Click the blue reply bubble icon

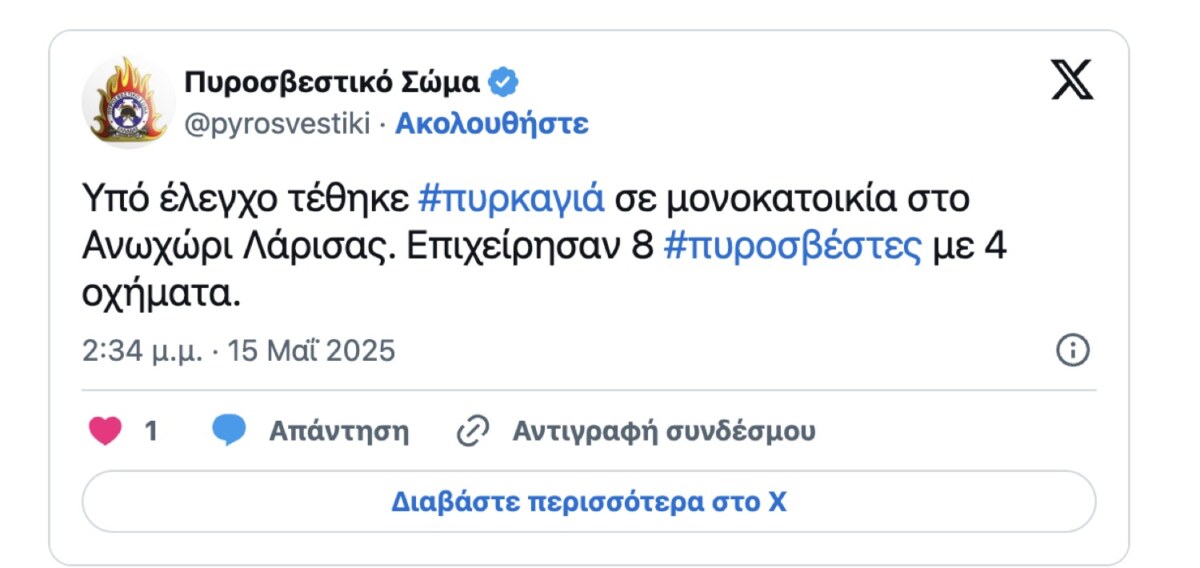click(x=229, y=431)
